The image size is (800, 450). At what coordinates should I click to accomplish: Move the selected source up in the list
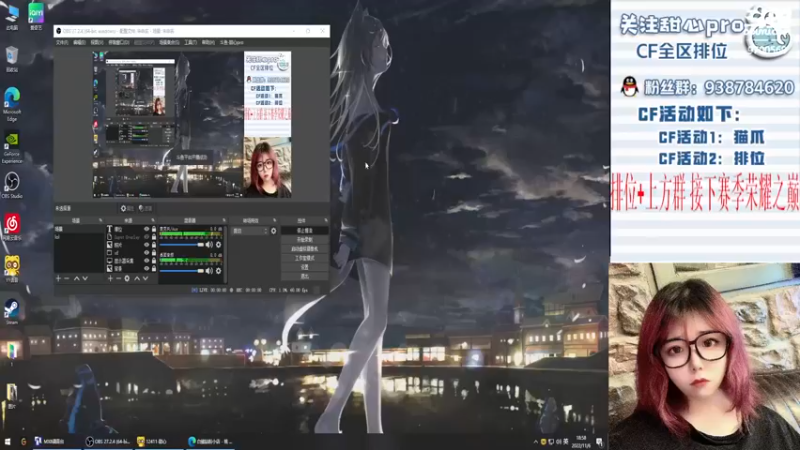[x=137, y=279]
